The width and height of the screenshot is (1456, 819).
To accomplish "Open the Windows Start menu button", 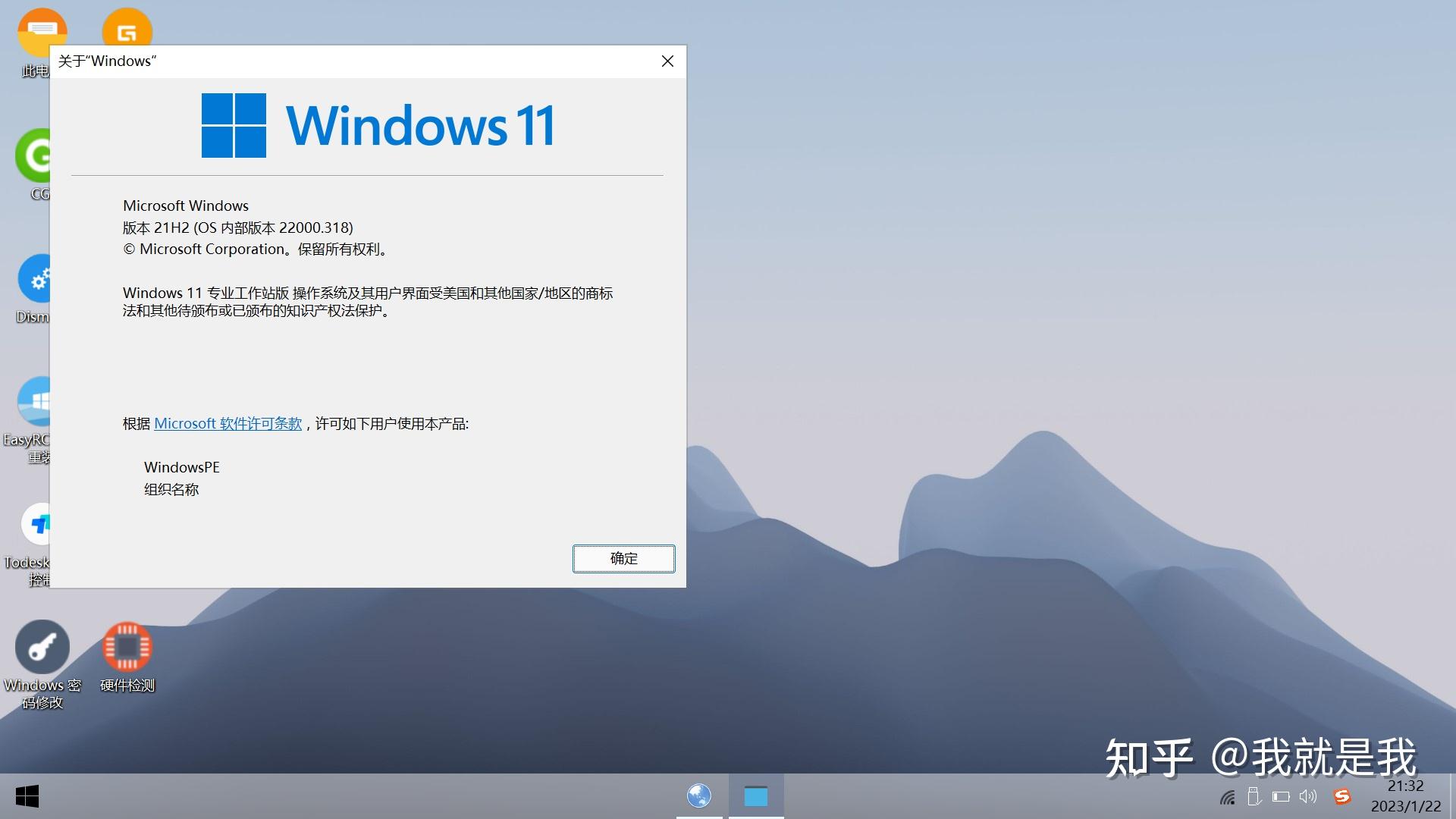I will click(27, 796).
